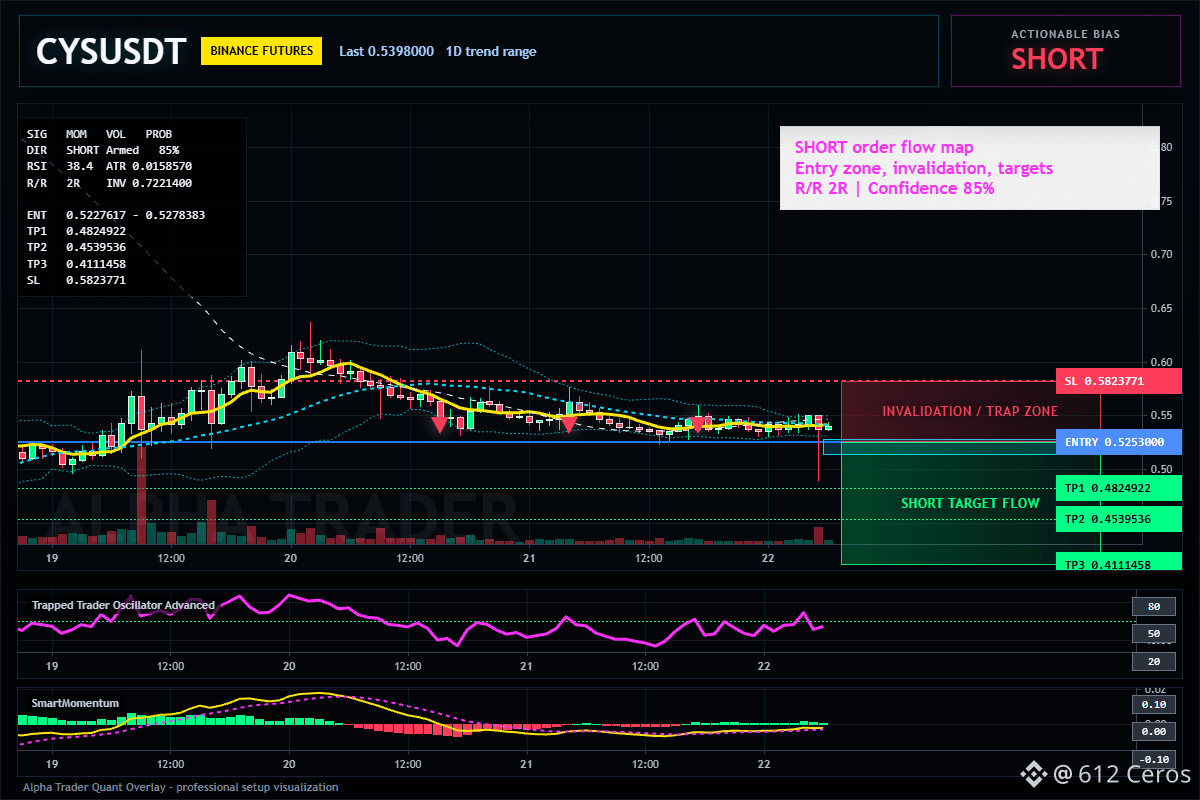Click the SL row in the stats panel
This screenshot has width=1200, height=800.
pos(76,279)
